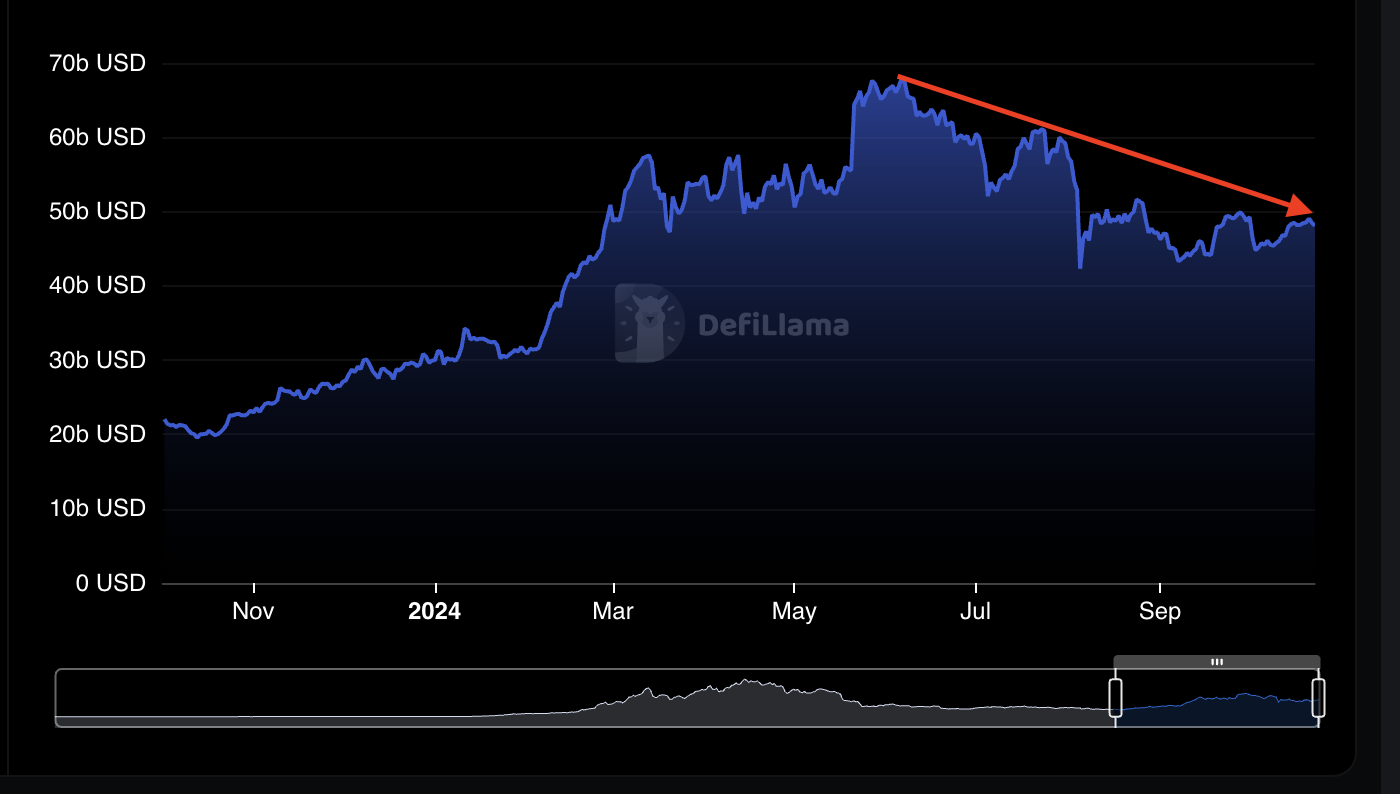Select the Mar label on the time axis
The width and height of the screenshot is (1400, 794).
pyautogui.click(x=613, y=611)
